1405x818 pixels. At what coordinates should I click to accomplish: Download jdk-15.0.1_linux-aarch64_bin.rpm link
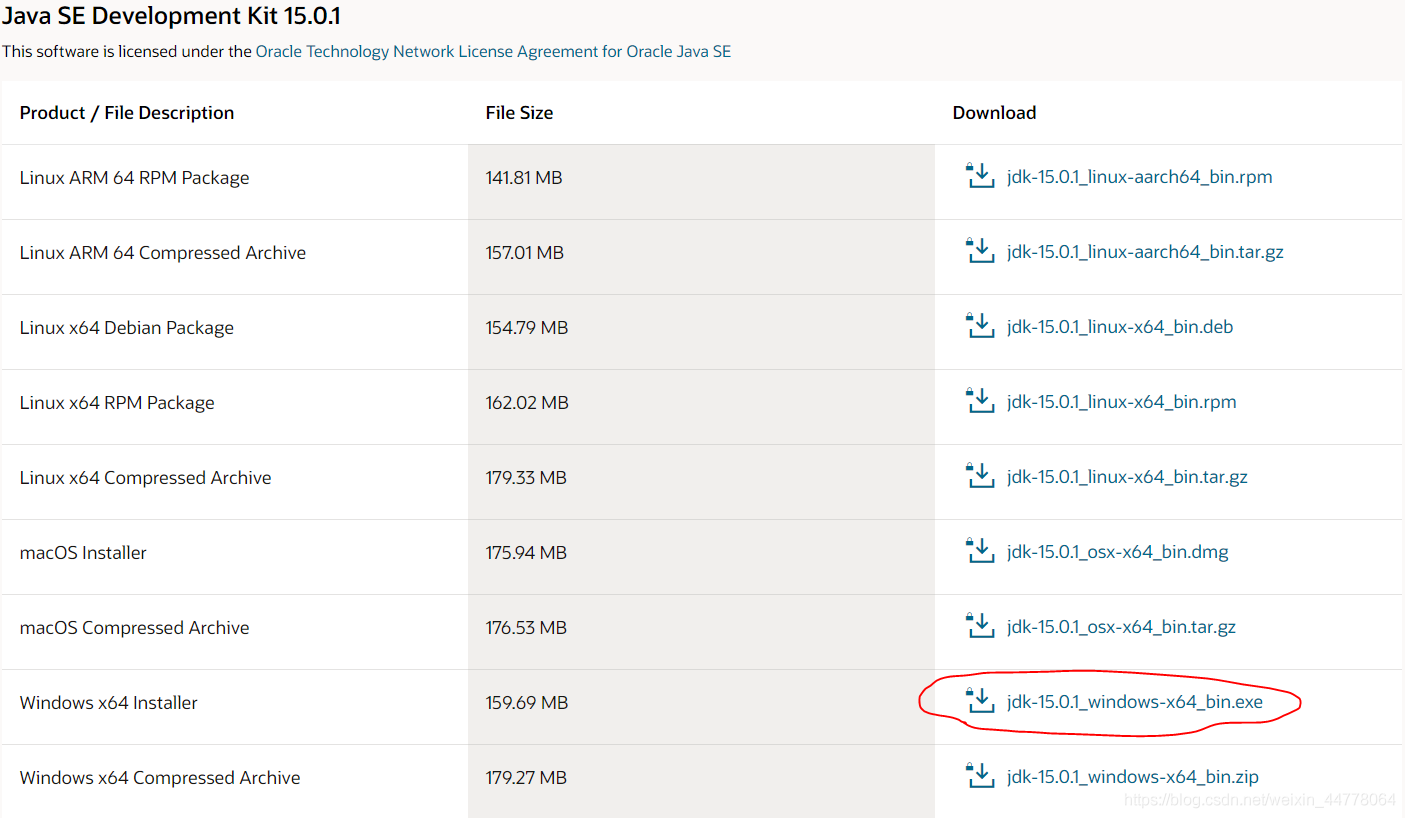[x=1140, y=177]
